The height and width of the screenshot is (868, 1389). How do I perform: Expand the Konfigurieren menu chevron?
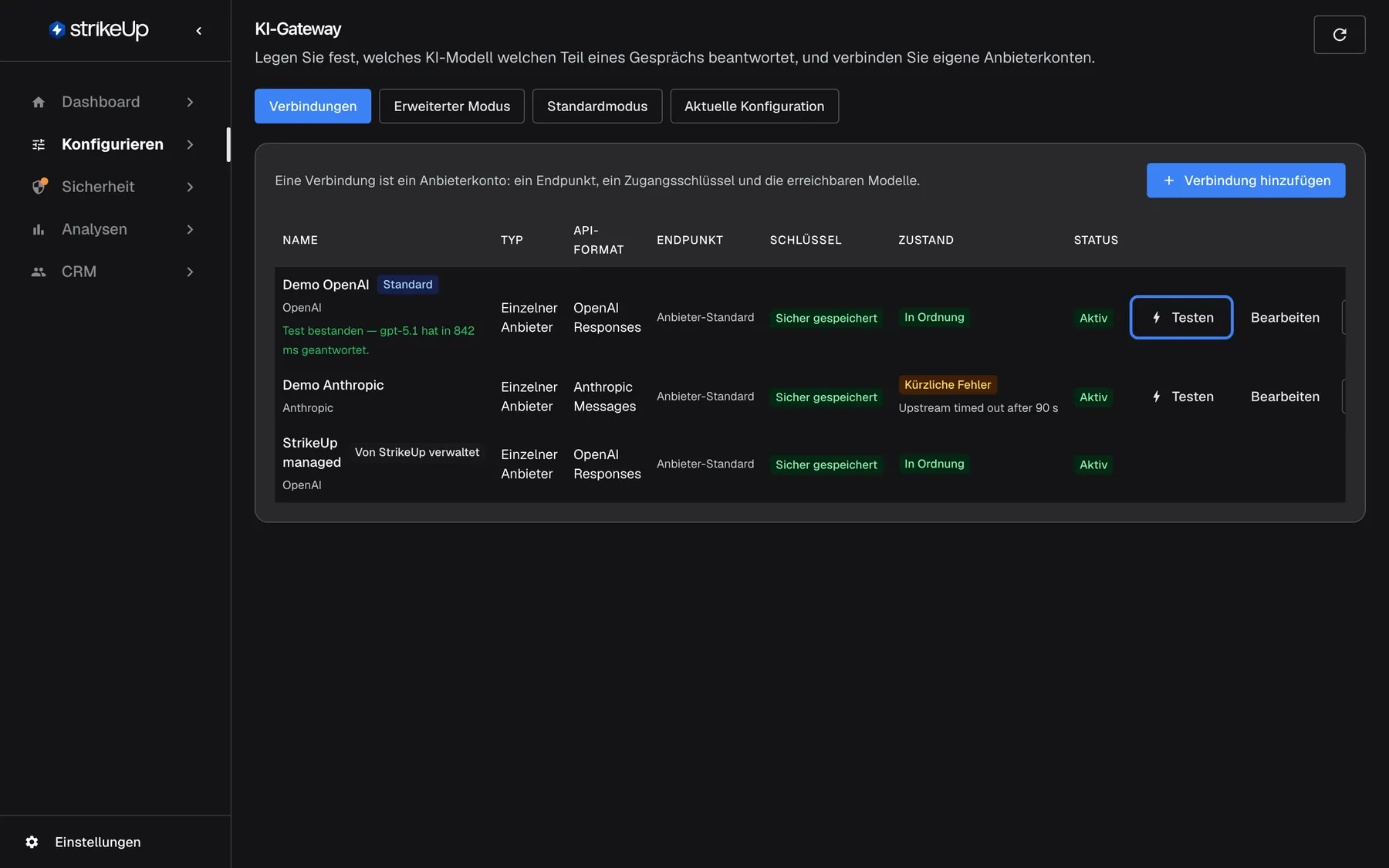click(x=190, y=144)
